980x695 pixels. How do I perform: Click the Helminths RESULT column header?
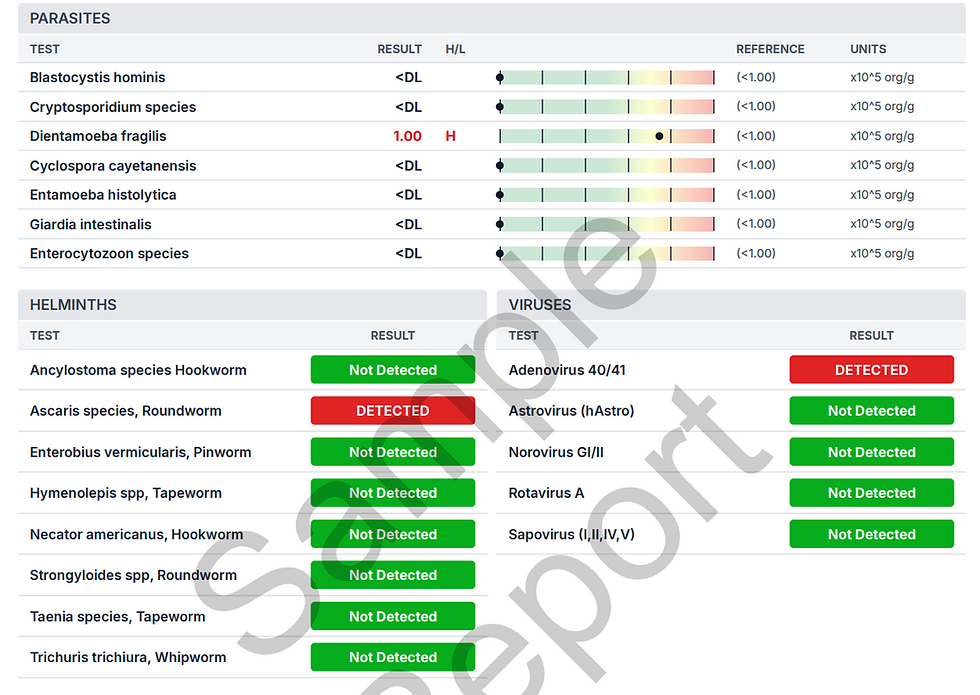[x=392, y=336]
